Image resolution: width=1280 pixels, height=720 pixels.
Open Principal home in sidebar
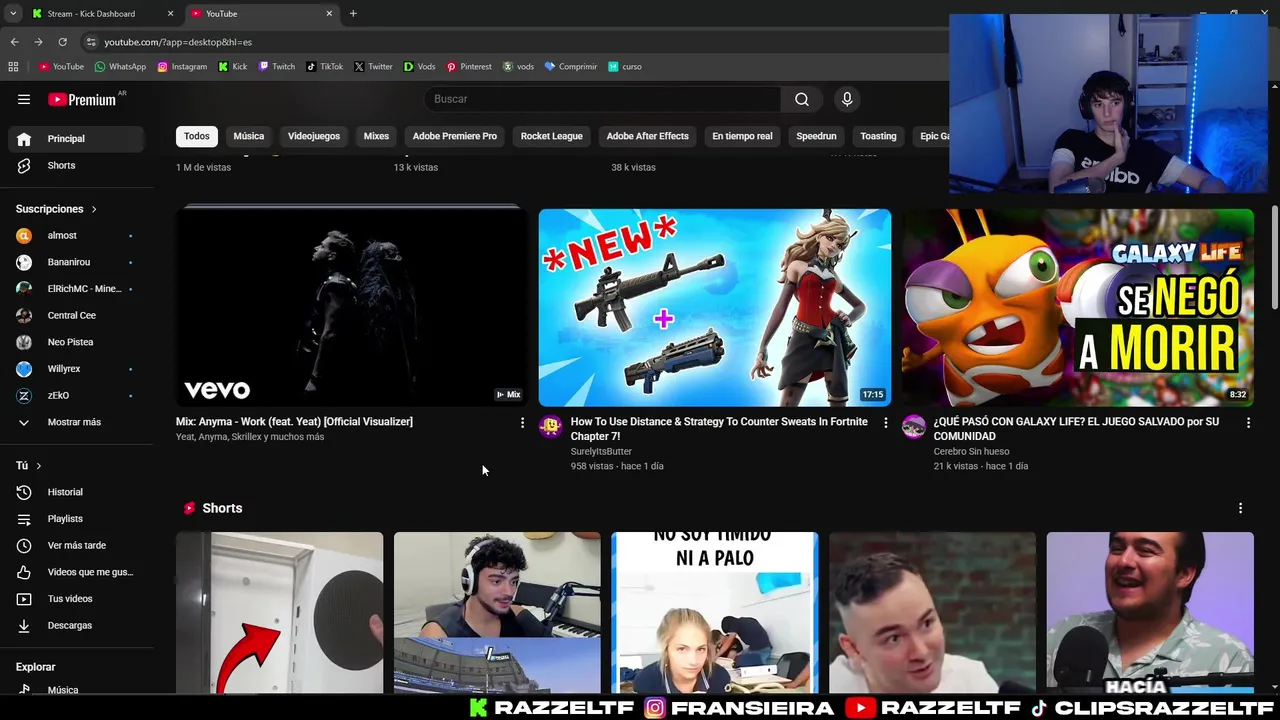(77, 138)
